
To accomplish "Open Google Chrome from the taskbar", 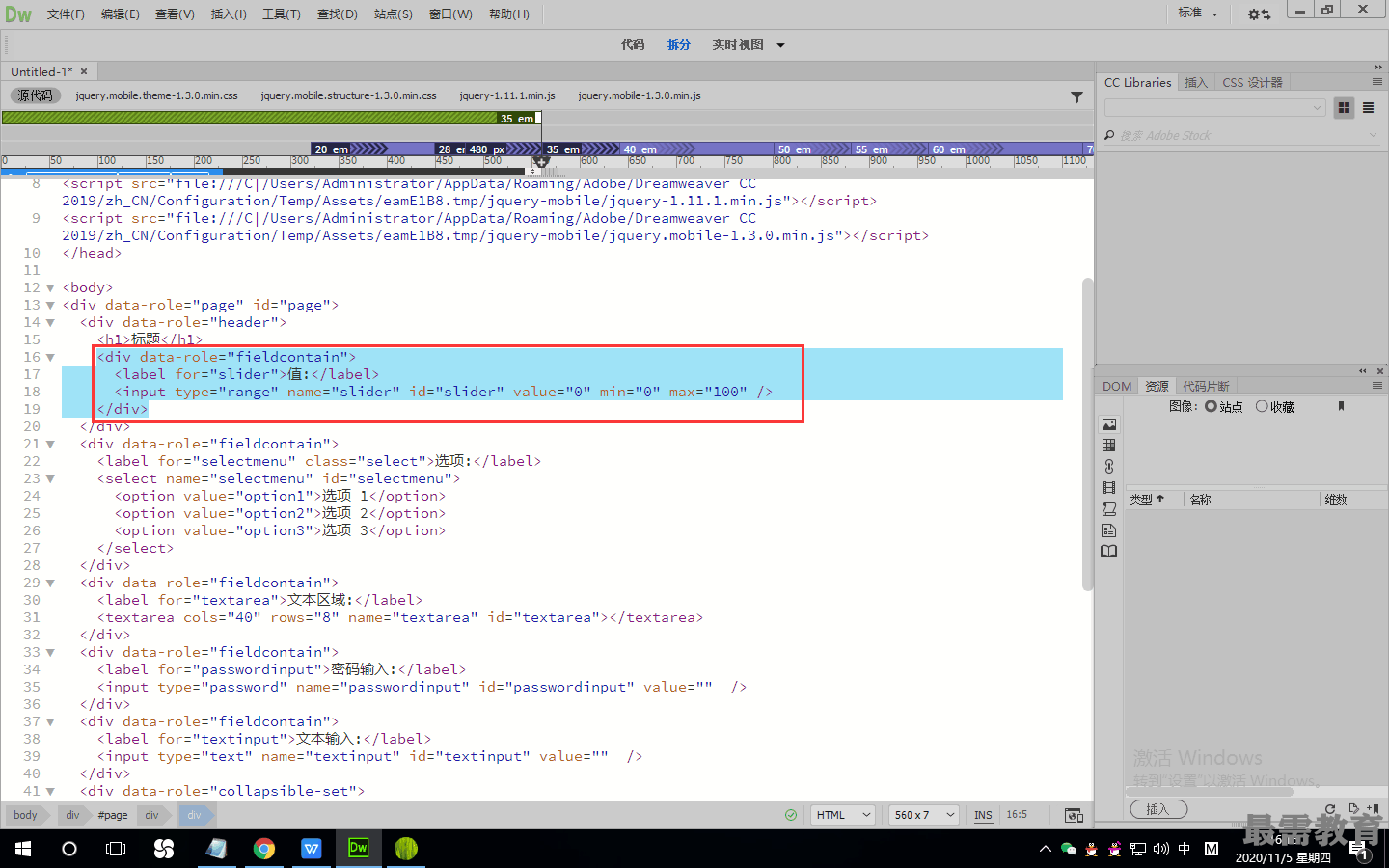I will coord(264,849).
